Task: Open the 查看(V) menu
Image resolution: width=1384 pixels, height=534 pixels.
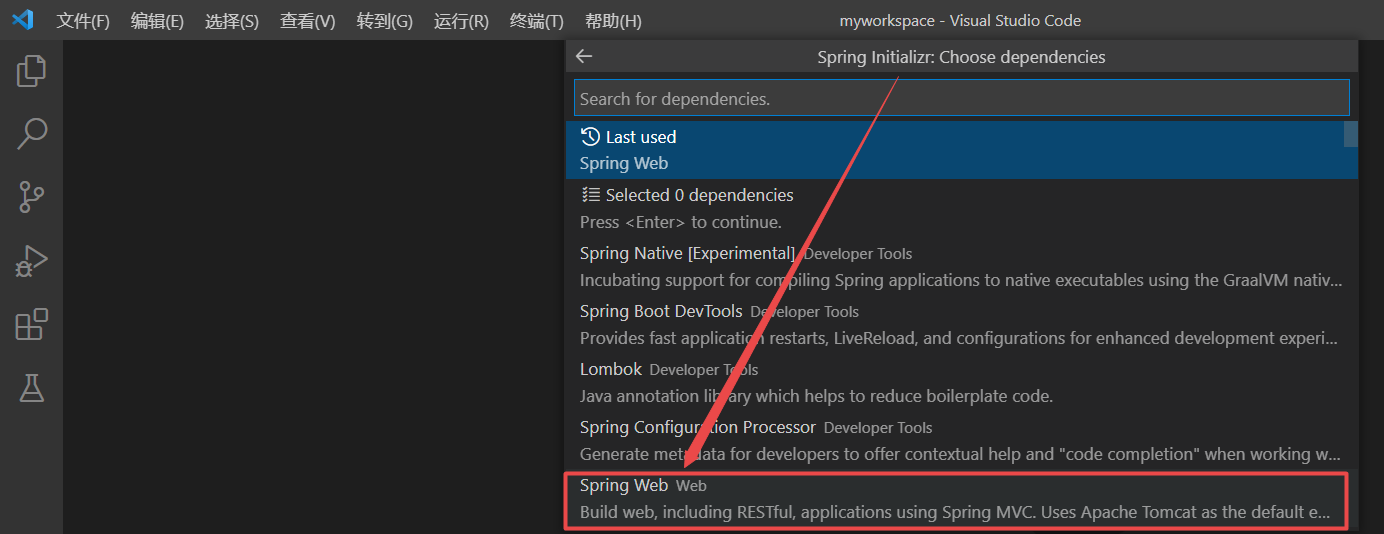Action: point(307,21)
